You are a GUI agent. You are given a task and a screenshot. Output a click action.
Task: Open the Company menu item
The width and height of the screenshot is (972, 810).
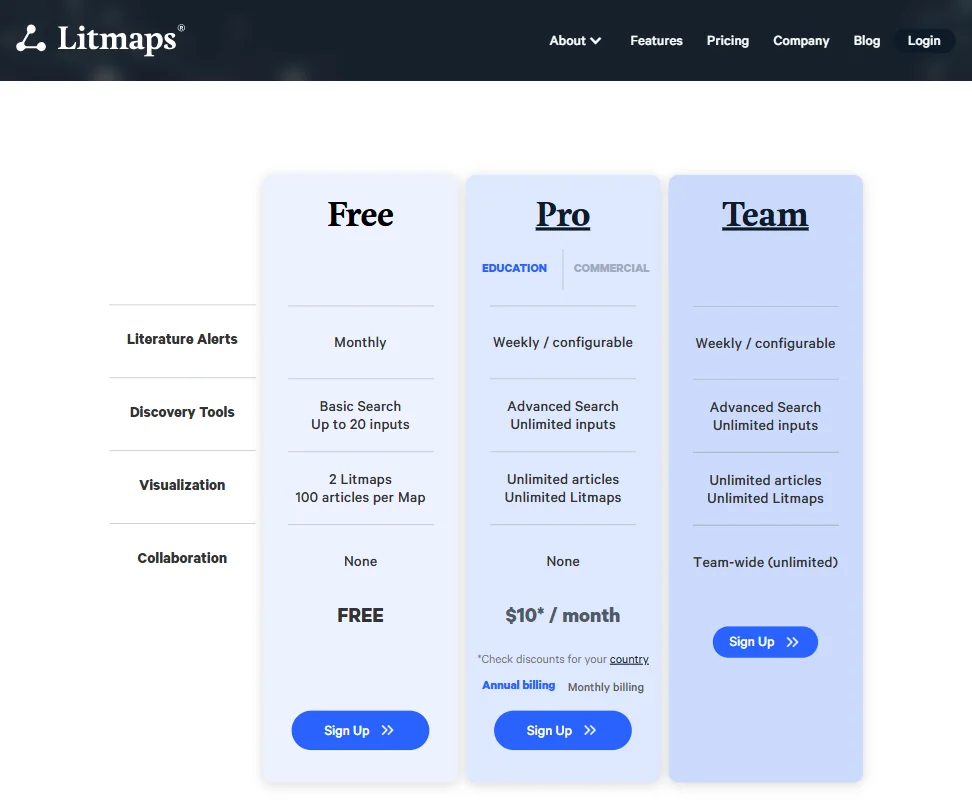(801, 41)
